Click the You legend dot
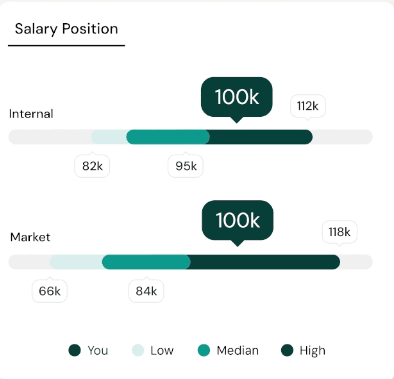Image resolution: width=394 pixels, height=379 pixels. tap(75, 350)
